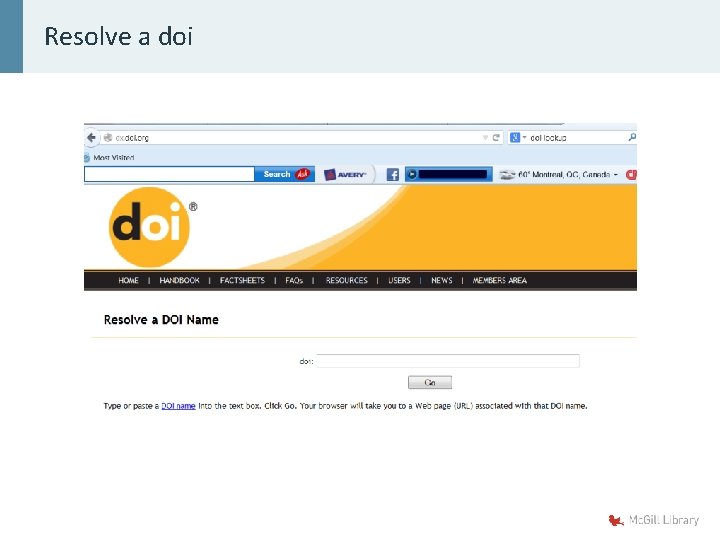Click the globe site icon in address bar

[108, 137]
